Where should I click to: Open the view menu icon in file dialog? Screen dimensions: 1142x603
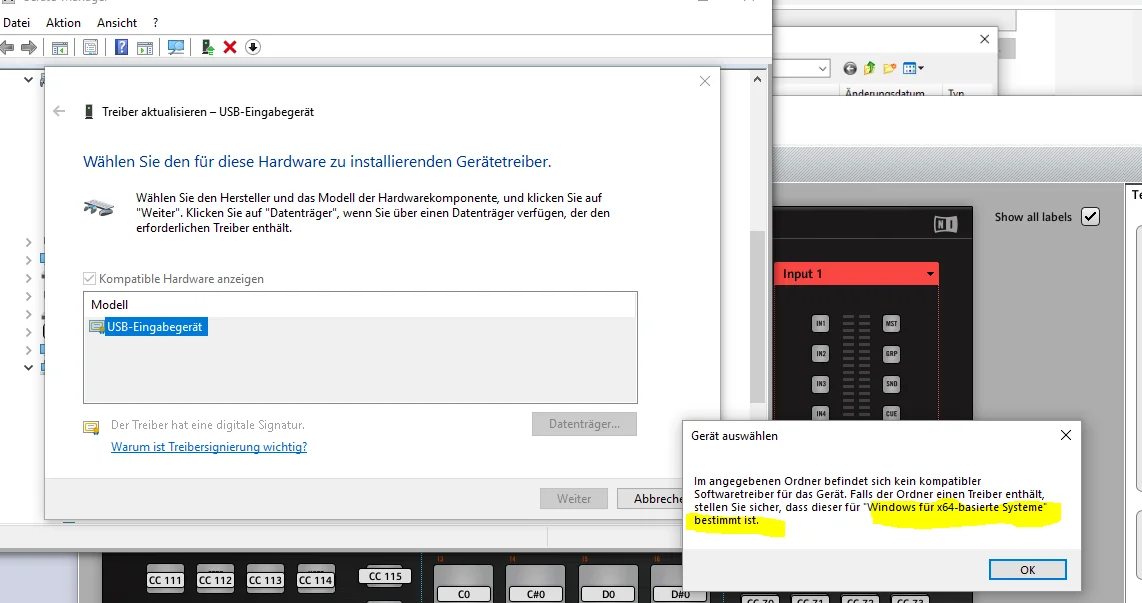(x=913, y=68)
